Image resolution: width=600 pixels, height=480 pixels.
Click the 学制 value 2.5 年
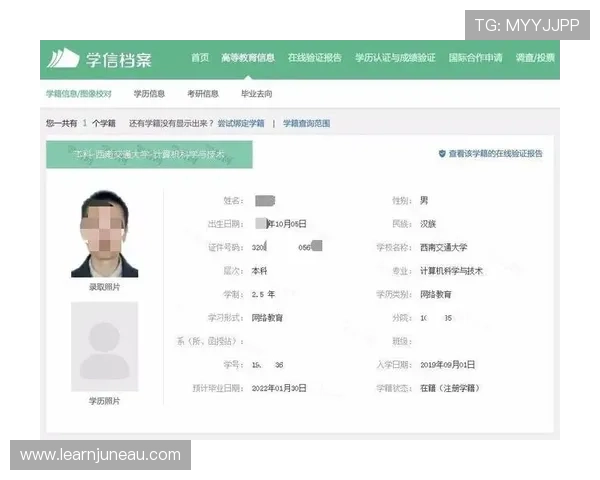(x=263, y=294)
